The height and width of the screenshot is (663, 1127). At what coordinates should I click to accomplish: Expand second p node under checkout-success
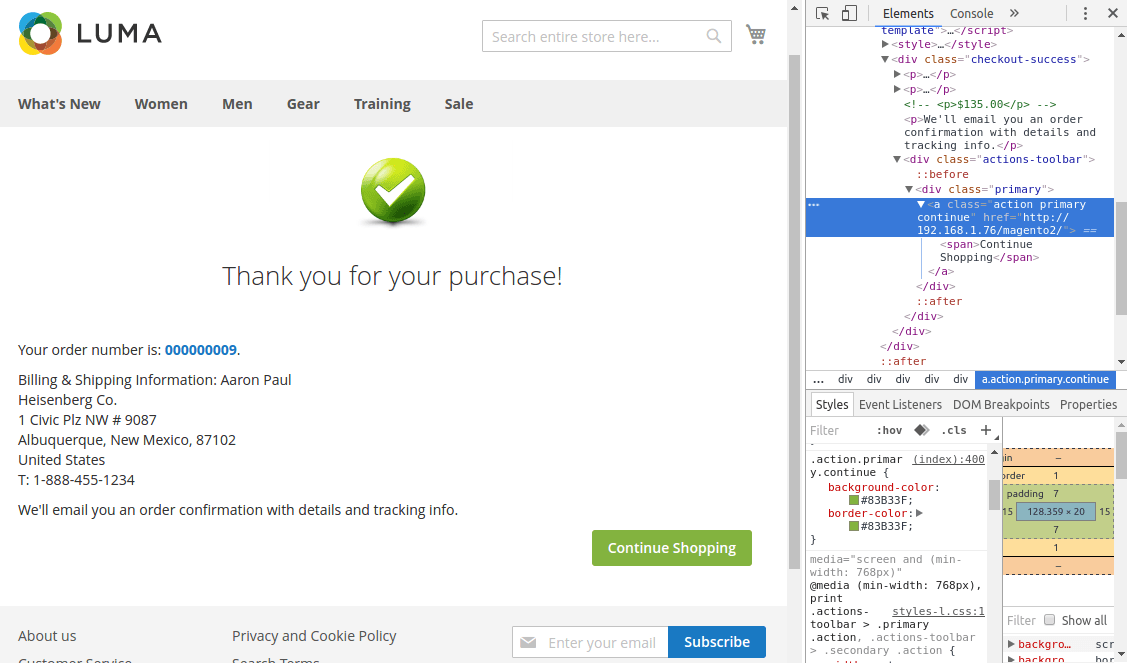point(897,89)
